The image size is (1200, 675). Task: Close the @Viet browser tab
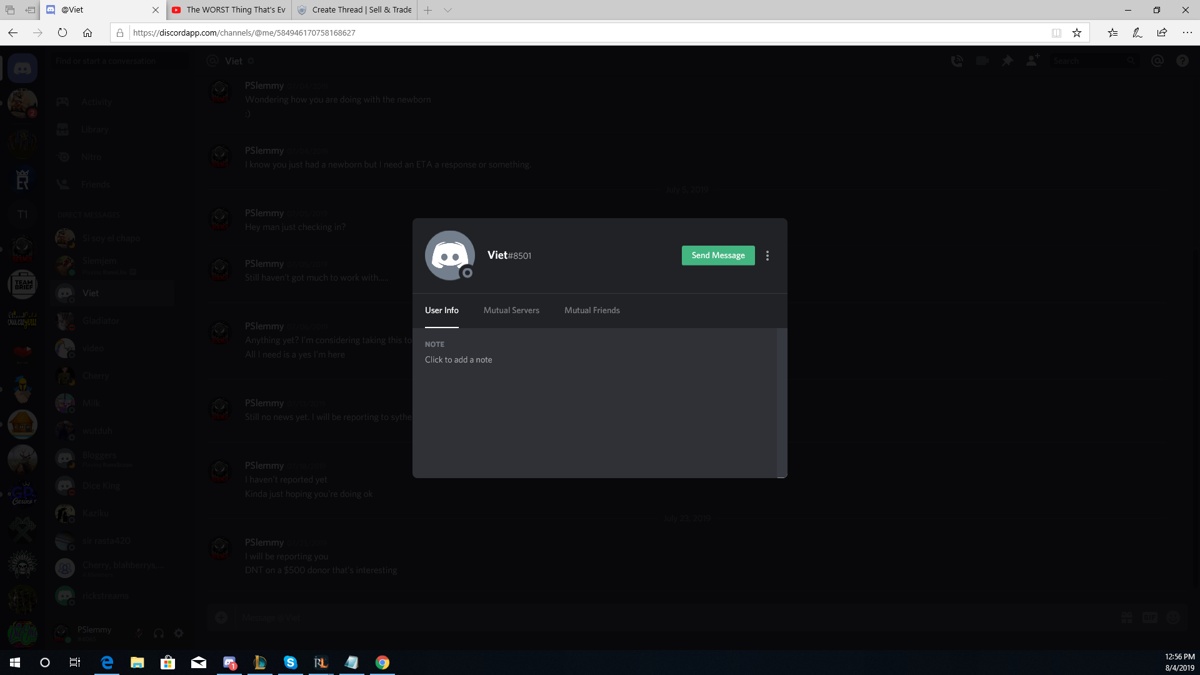tap(155, 10)
